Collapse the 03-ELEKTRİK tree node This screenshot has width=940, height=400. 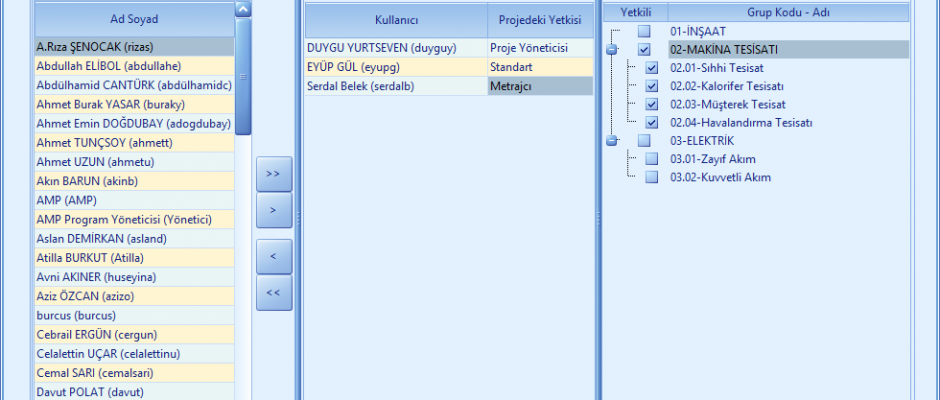point(612,141)
